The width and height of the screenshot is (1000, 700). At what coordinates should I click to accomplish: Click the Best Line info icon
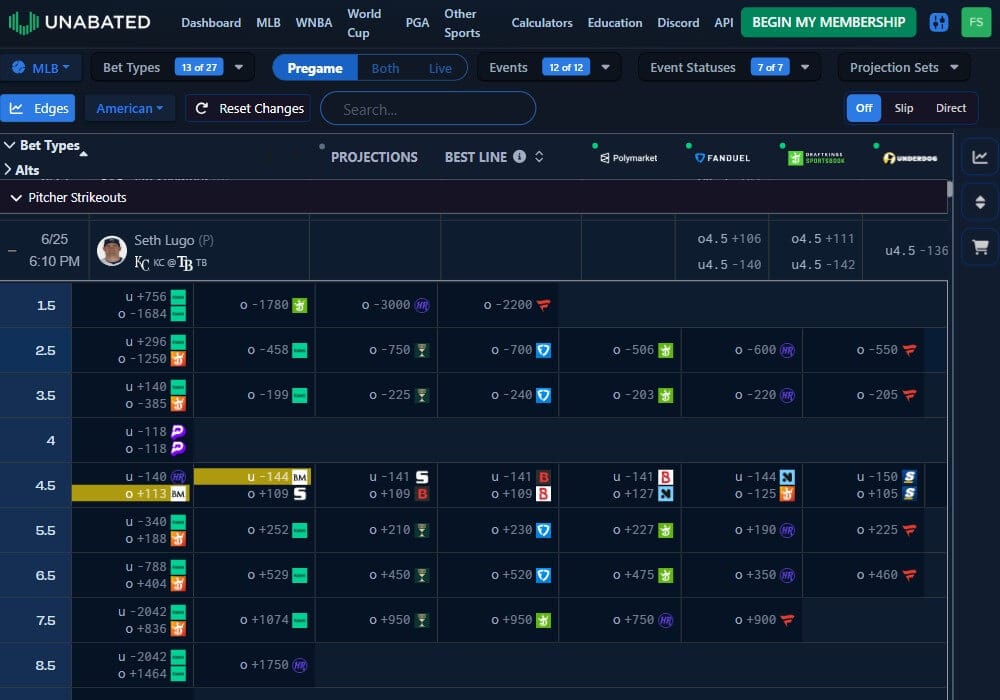pos(520,156)
